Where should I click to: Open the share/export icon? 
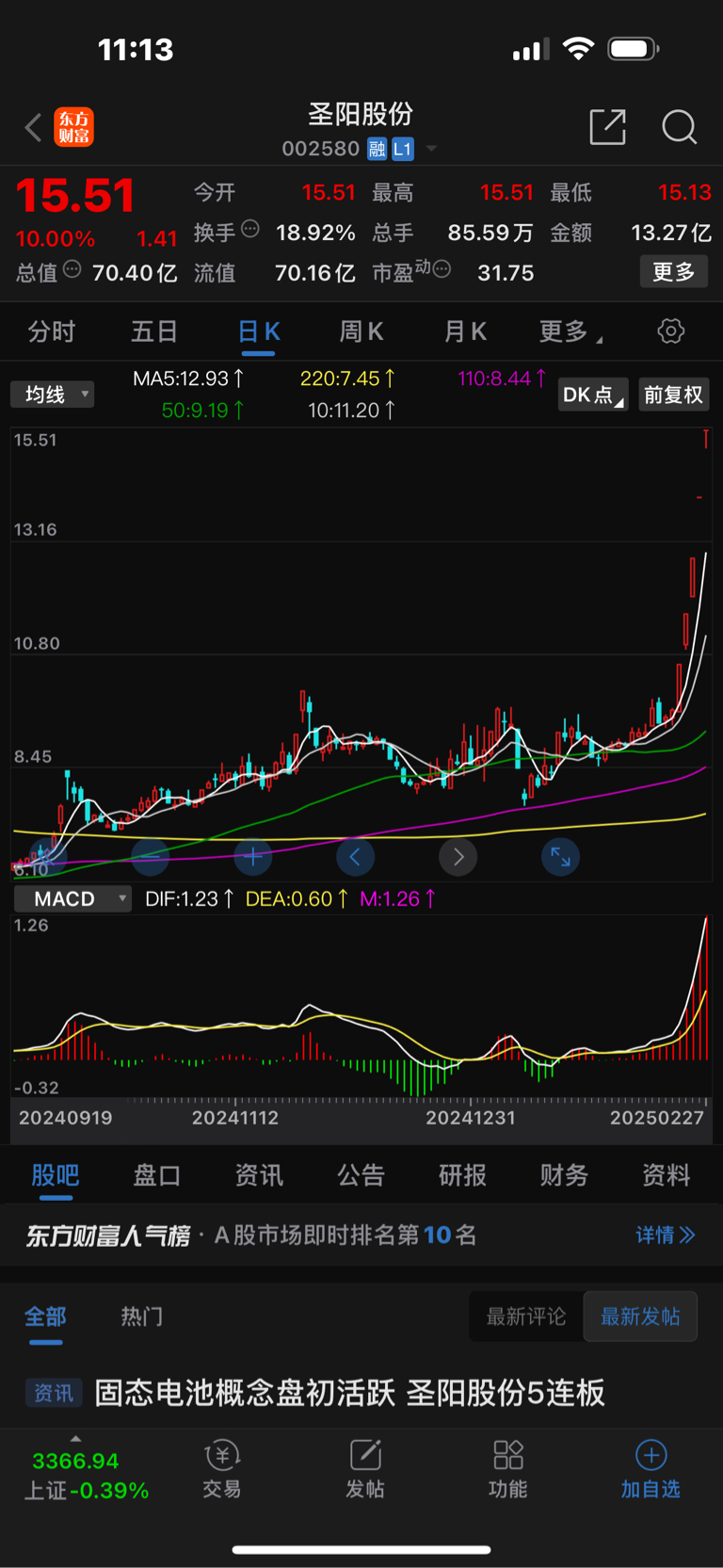click(607, 126)
